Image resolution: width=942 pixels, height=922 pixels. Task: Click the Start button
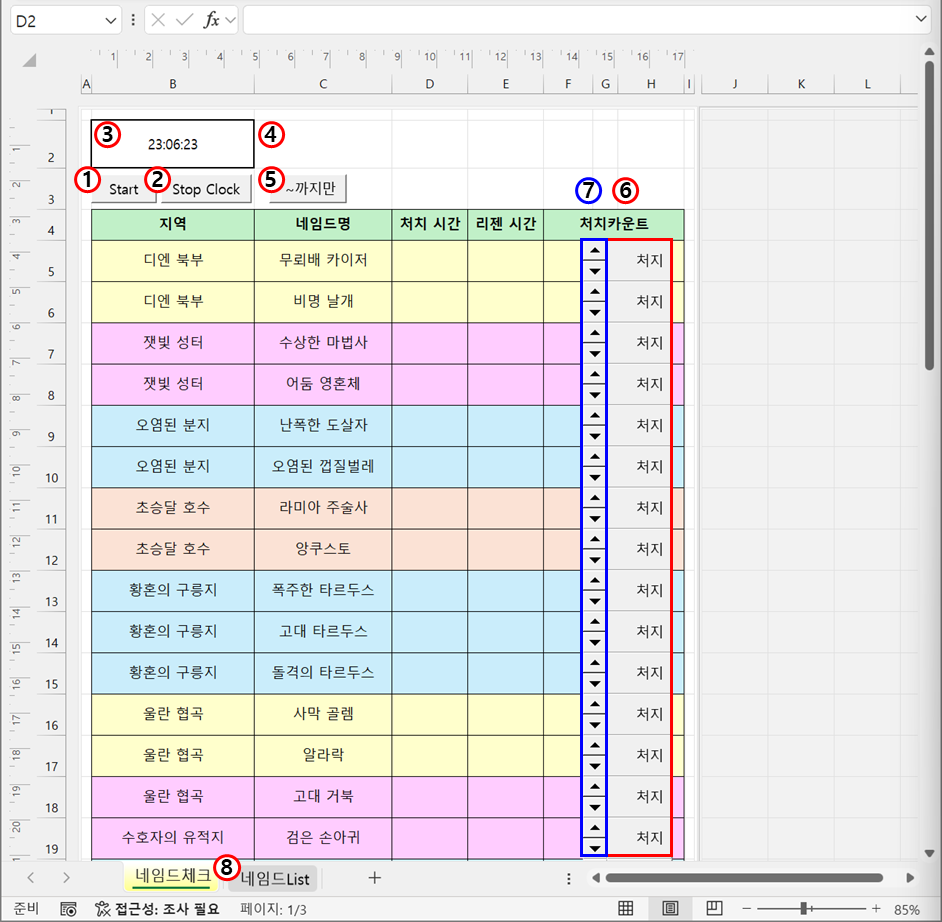pos(124,189)
